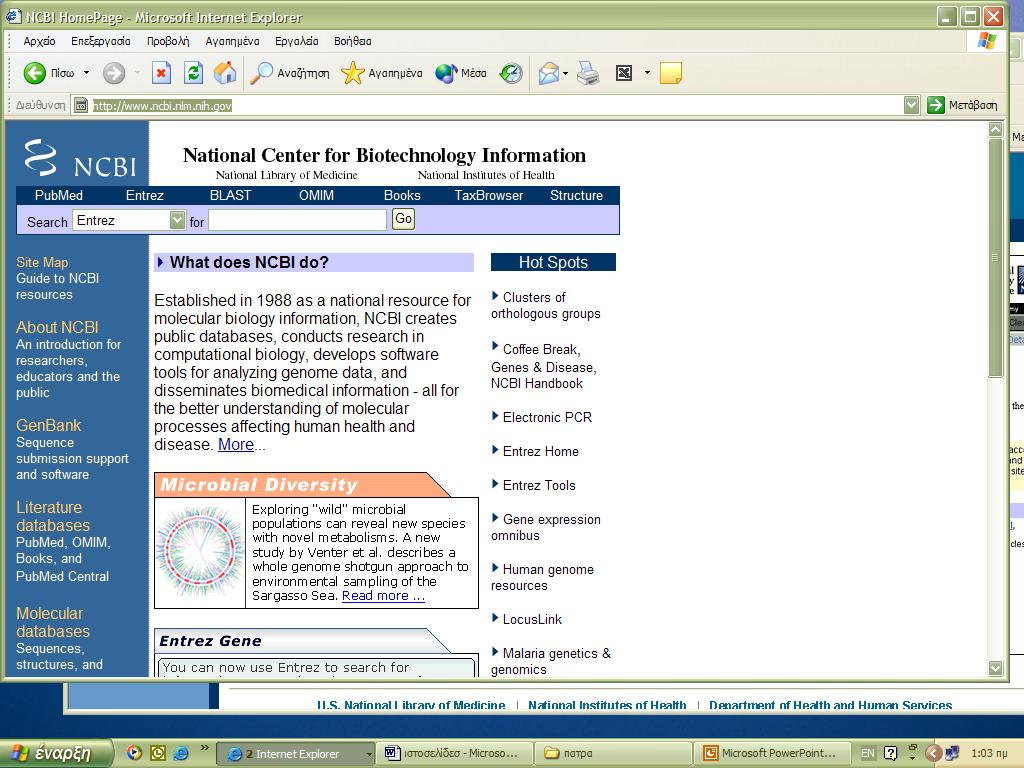The image size is (1024, 768).
Task: Select the BLAST tab
Action: tap(231, 195)
